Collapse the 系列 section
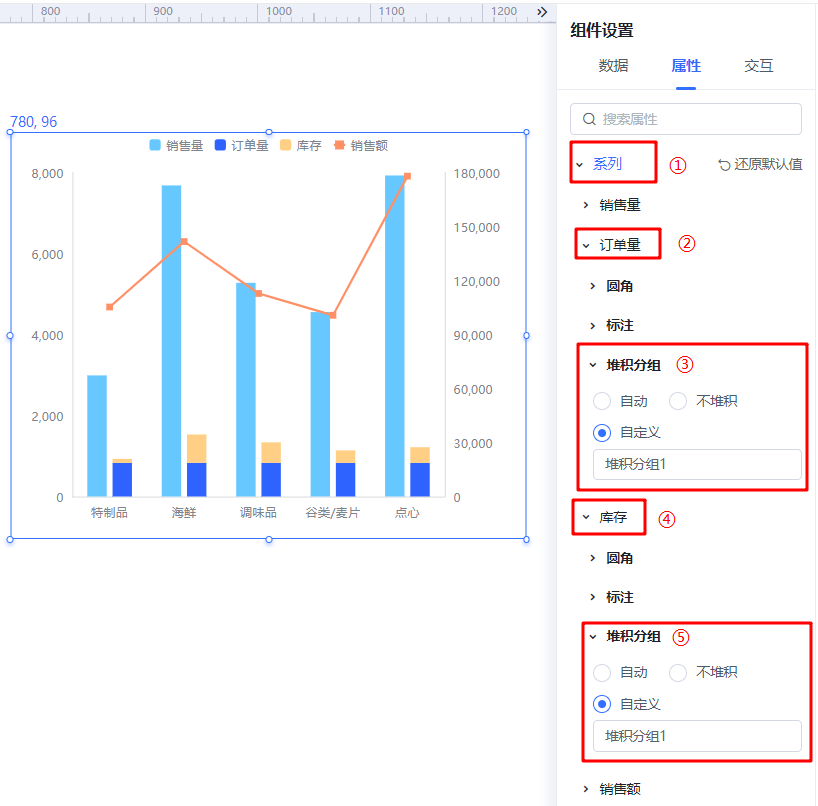818x806 pixels. coord(580,164)
